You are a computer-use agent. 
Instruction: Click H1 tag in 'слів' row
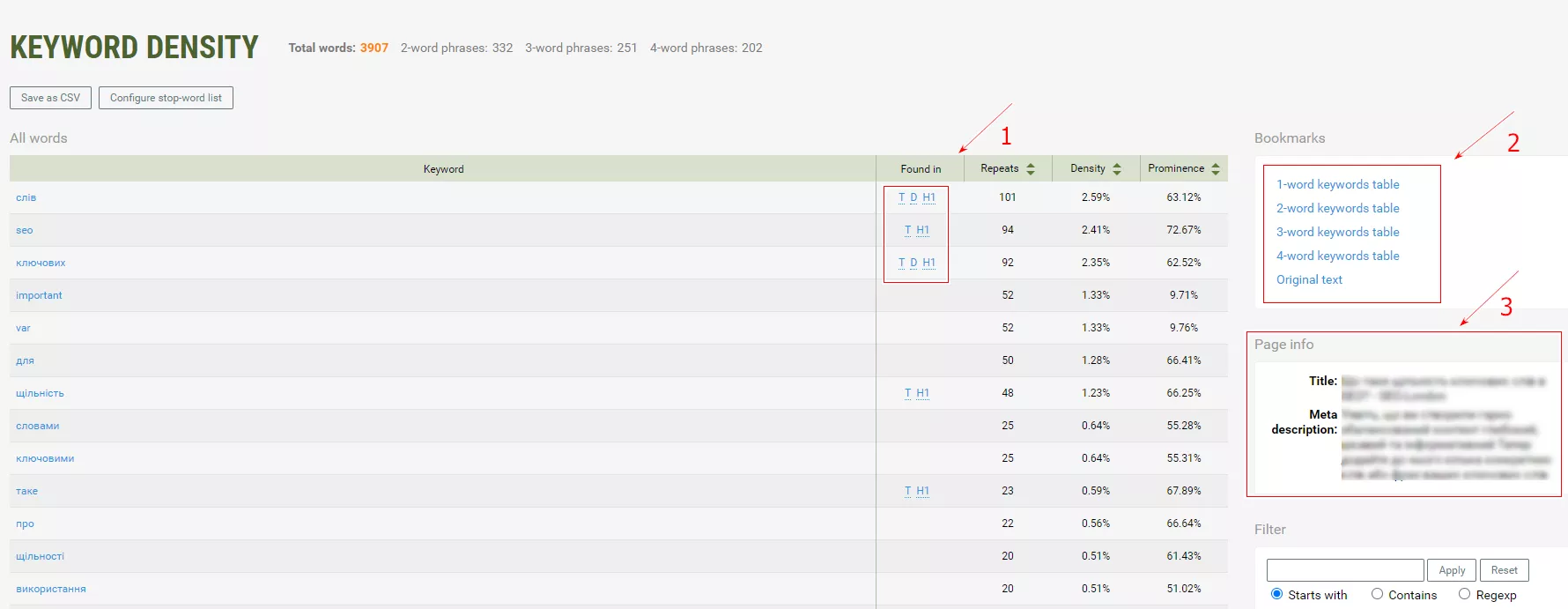pos(928,197)
